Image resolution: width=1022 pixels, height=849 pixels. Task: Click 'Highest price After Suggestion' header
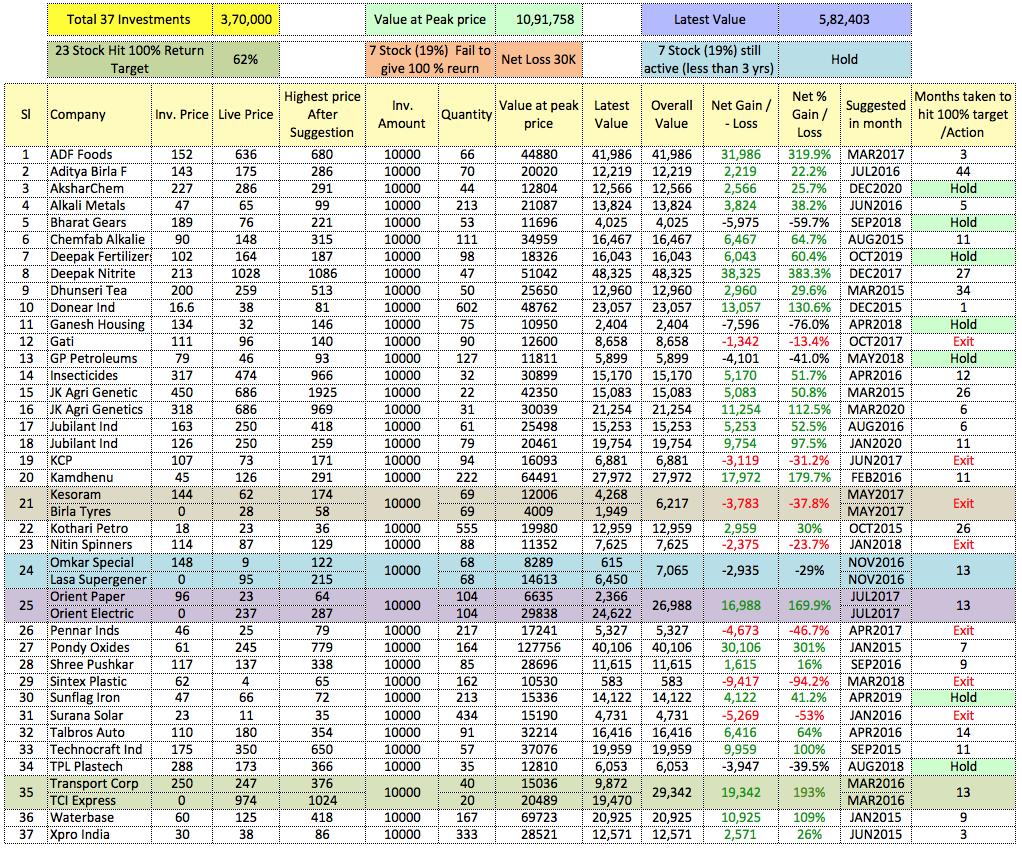[322, 115]
